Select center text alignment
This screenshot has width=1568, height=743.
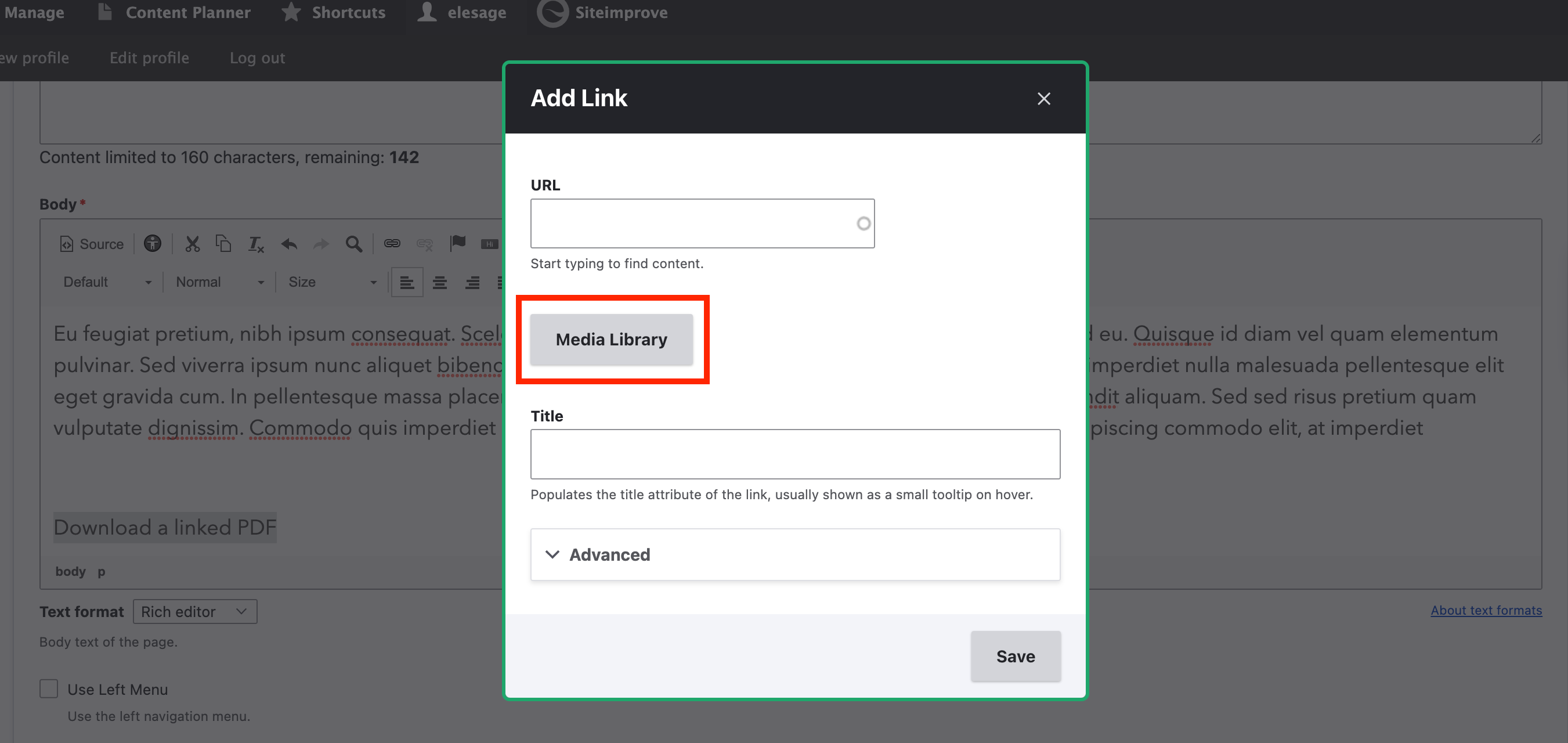click(439, 282)
